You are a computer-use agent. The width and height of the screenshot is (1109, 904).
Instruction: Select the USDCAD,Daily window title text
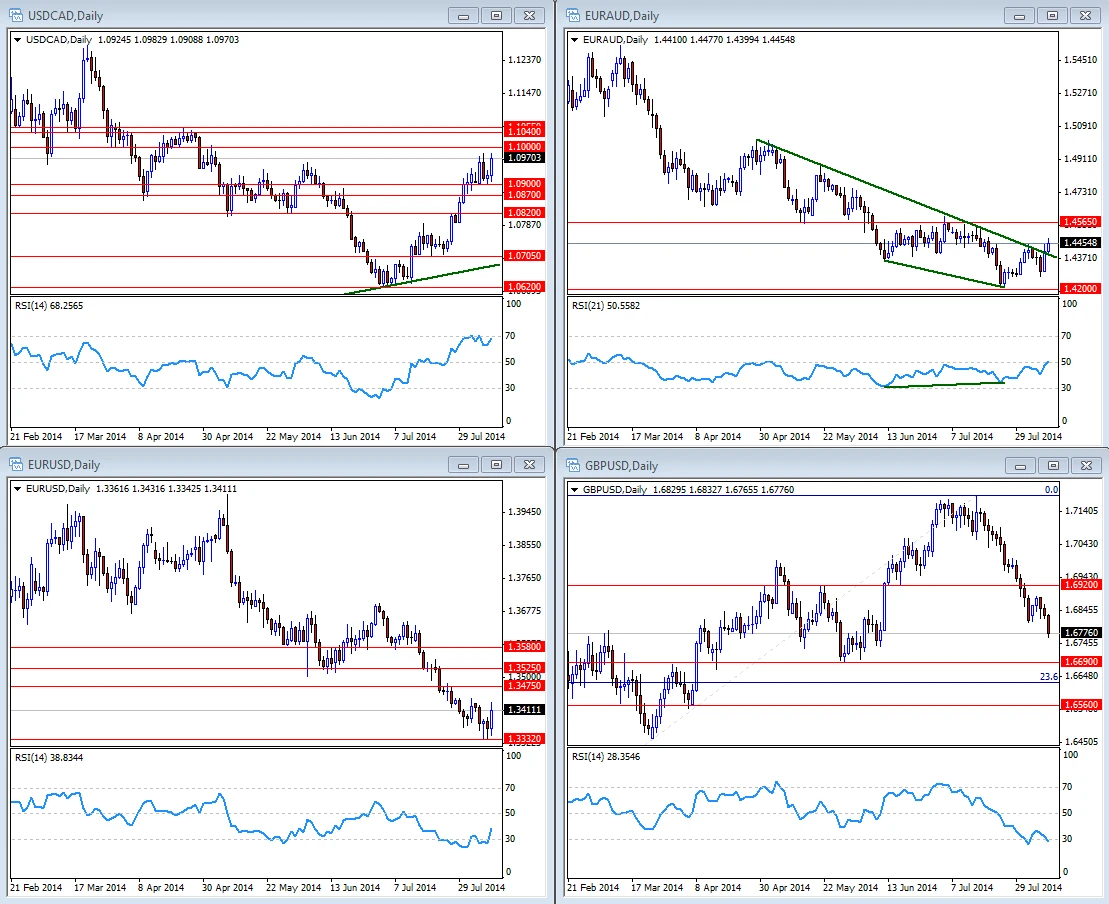(x=65, y=16)
